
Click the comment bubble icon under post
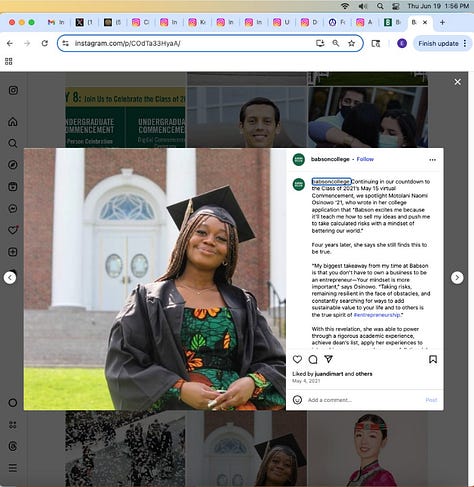pyautogui.click(x=313, y=359)
